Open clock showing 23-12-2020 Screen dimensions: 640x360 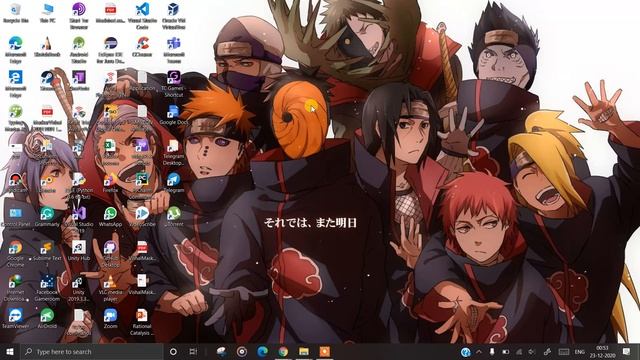[602, 351]
